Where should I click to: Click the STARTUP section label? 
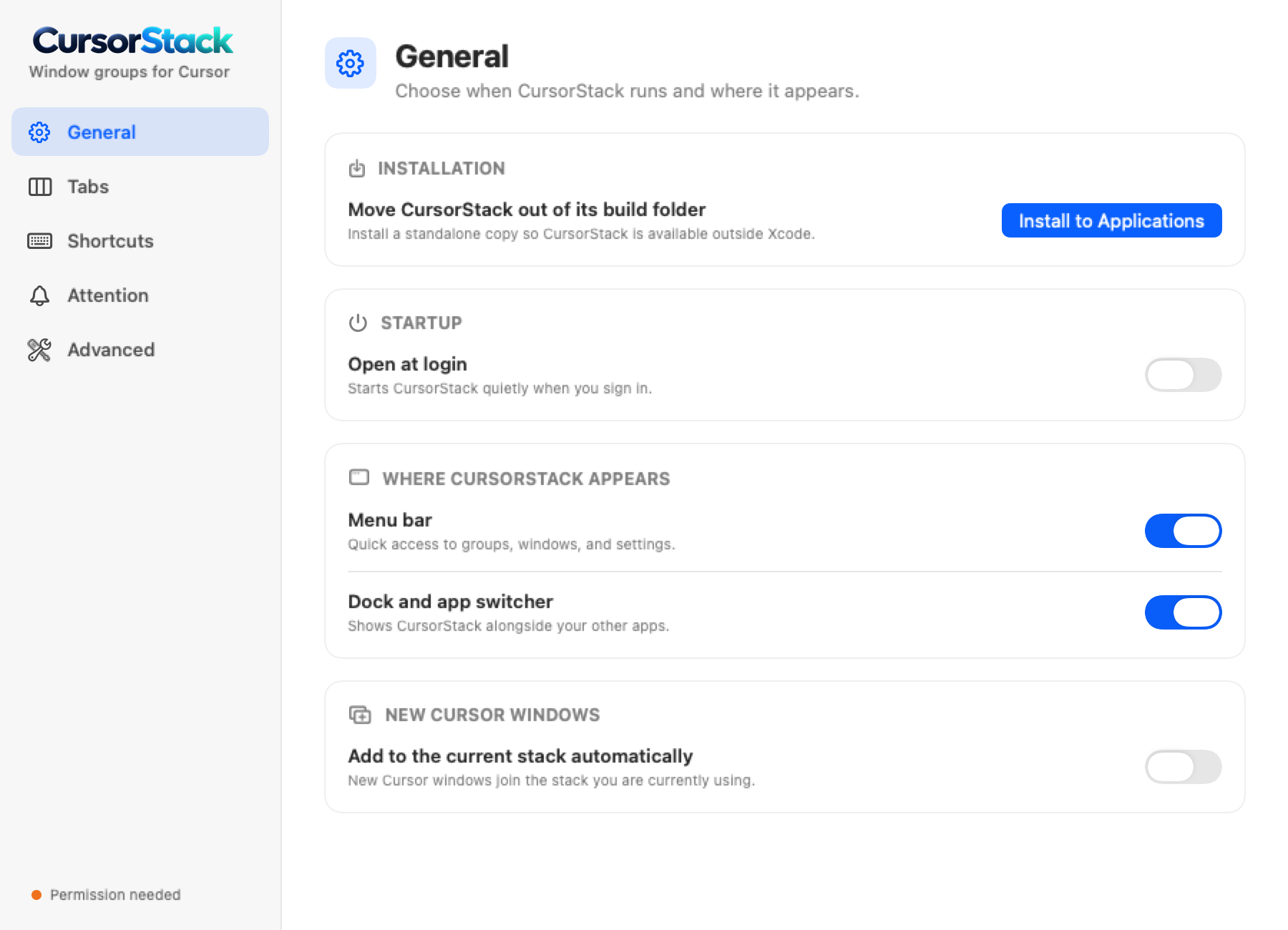[x=421, y=323]
